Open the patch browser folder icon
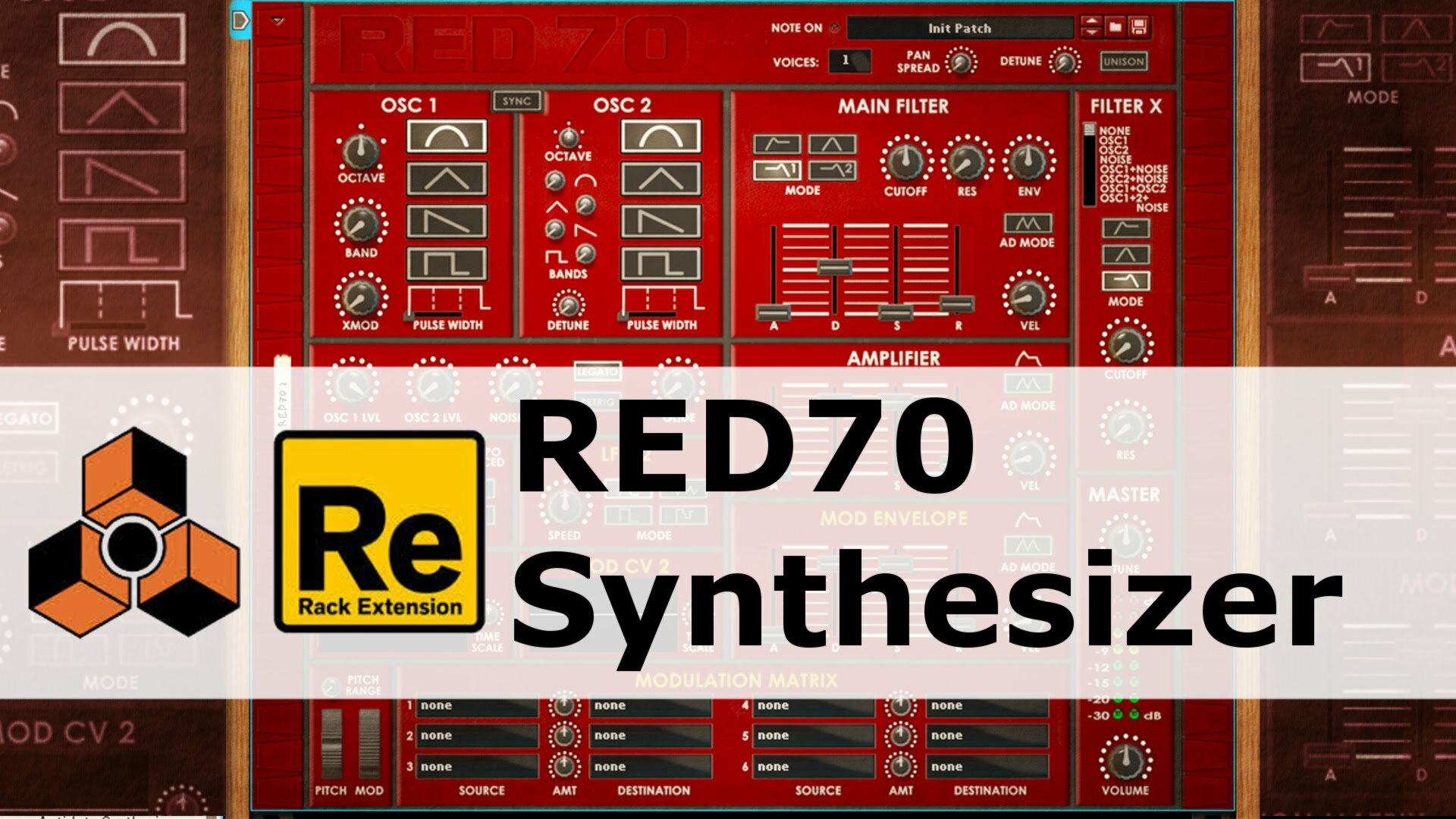Screen dimensions: 1456x819 (1115, 28)
